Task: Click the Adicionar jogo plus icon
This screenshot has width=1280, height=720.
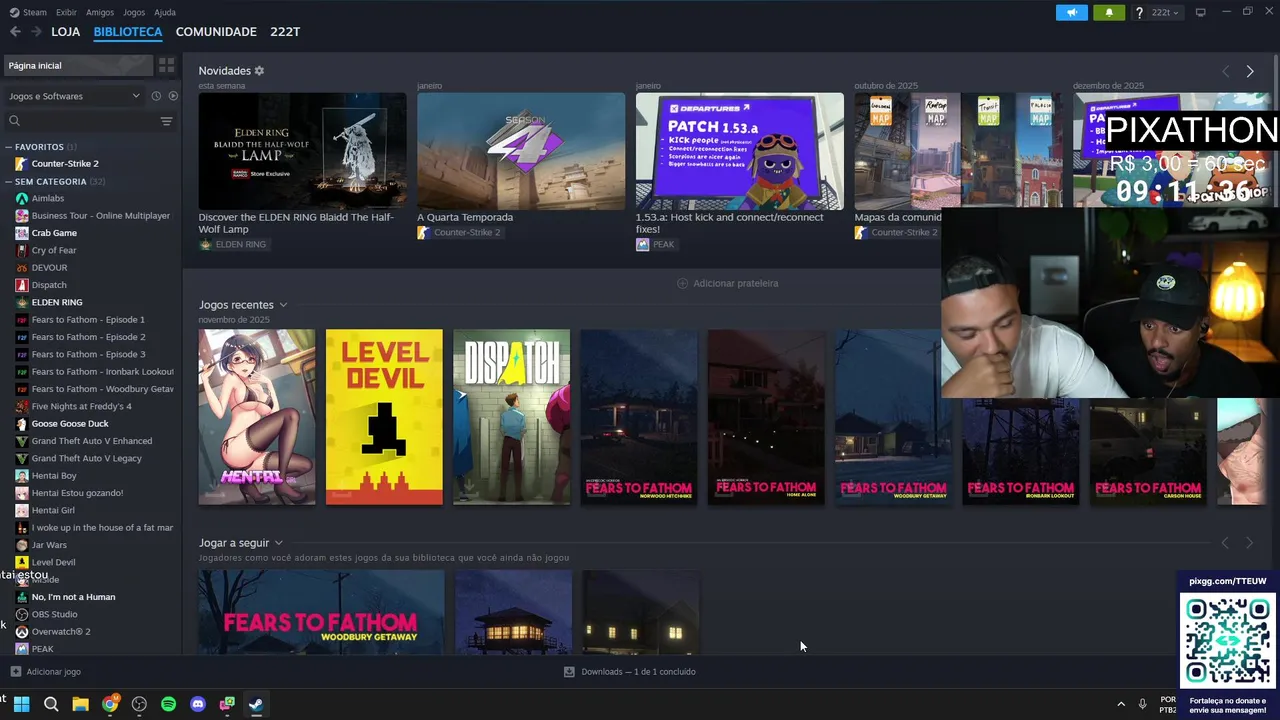Action: pos(15,672)
